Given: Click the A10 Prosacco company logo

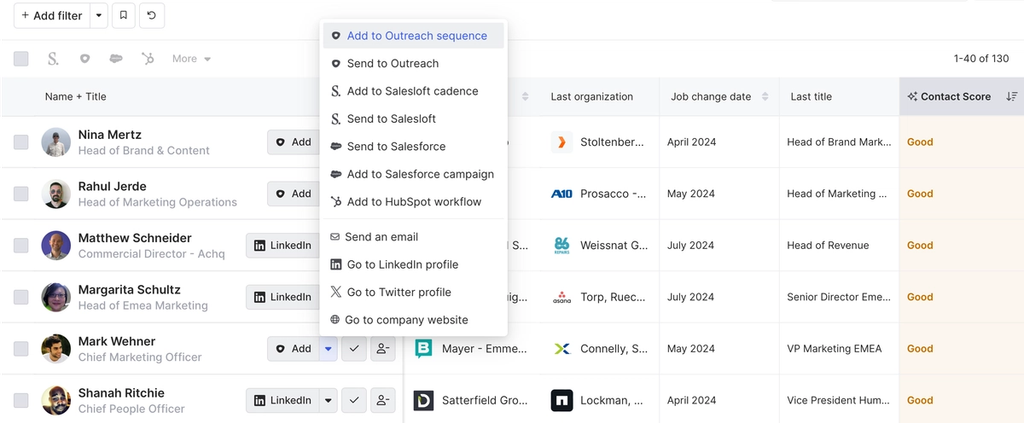Looking at the screenshot, I should pyautogui.click(x=562, y=194).
